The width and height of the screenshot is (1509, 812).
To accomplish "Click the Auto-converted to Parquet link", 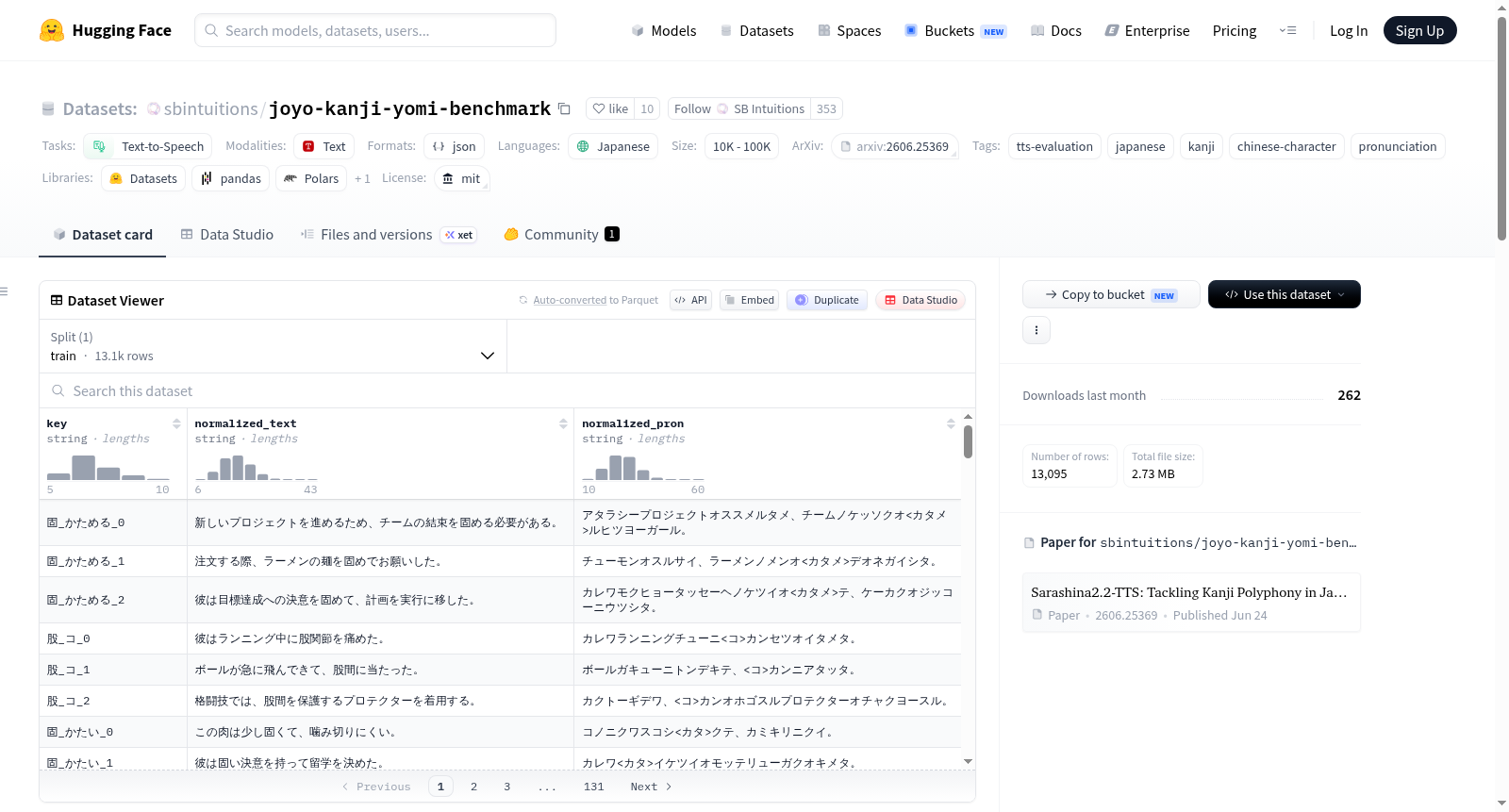I will tap(595, 300).
